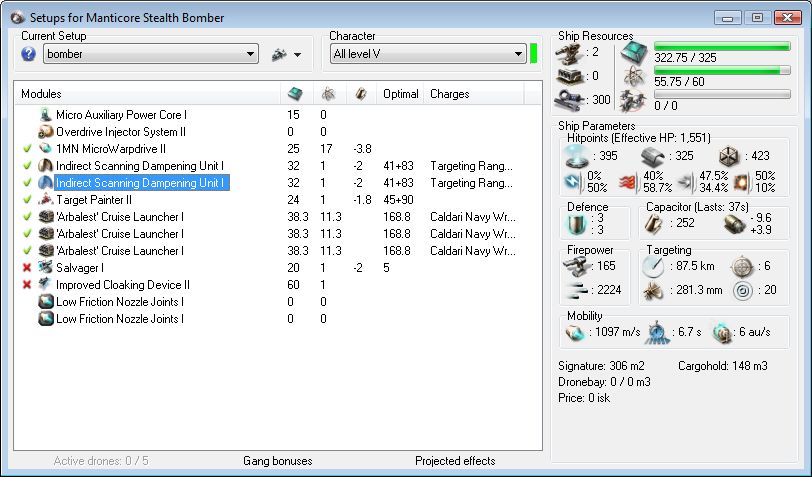Open Projected effects

pyautogui.click(x=455, y=461)
